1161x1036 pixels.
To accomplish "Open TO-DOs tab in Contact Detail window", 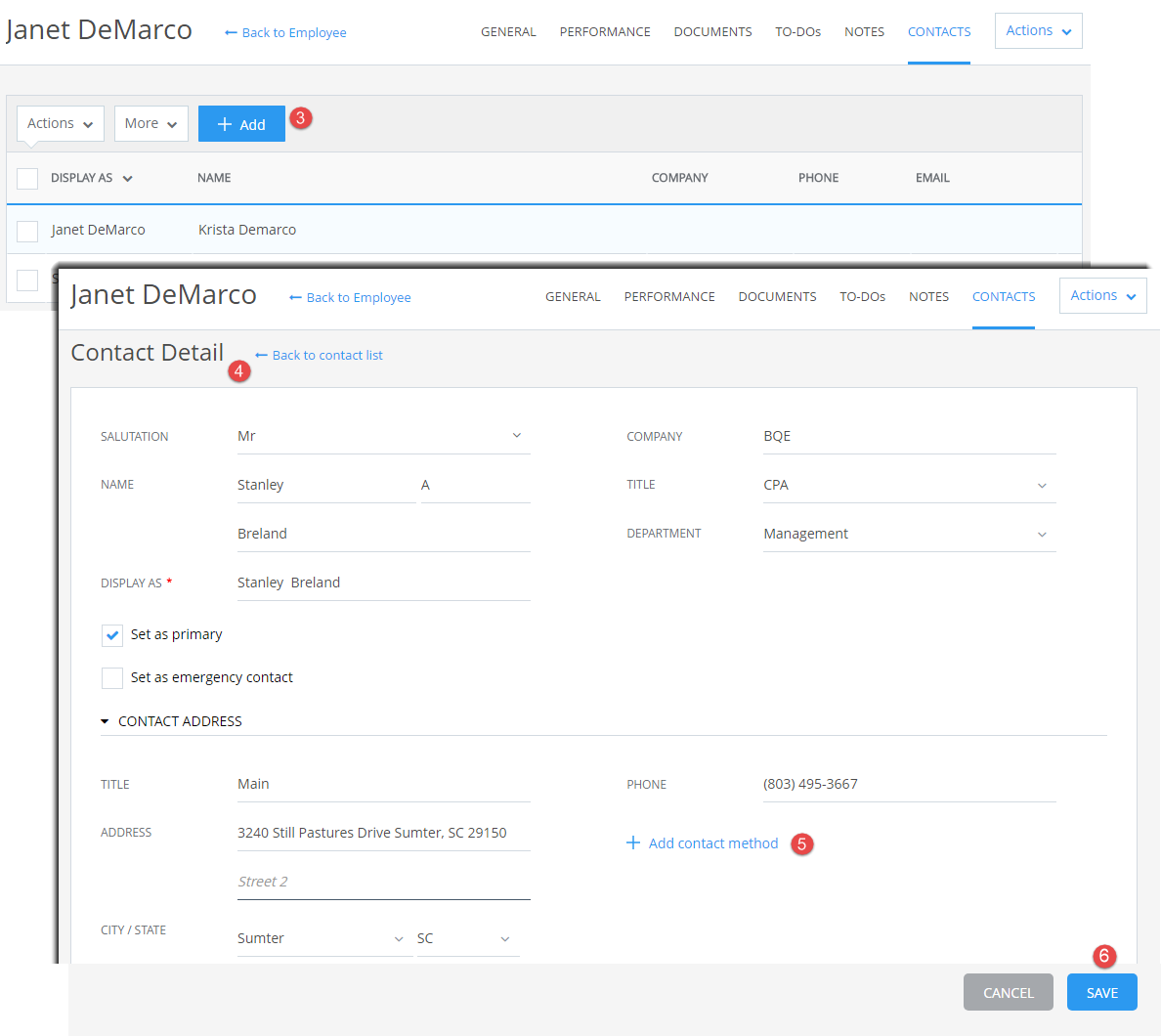I will (x=862, y=296).
